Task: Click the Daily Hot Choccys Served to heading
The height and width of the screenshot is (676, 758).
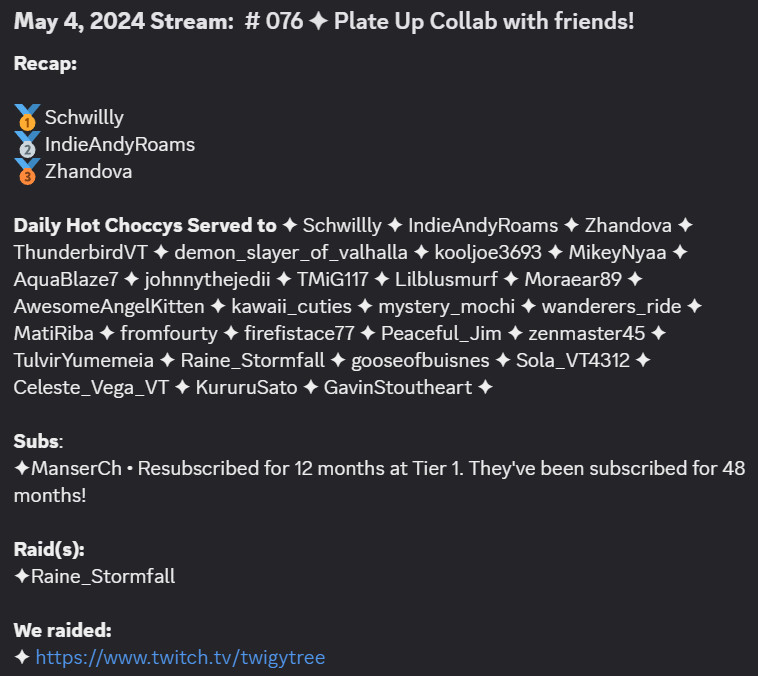Action: (x=145, y=225)
